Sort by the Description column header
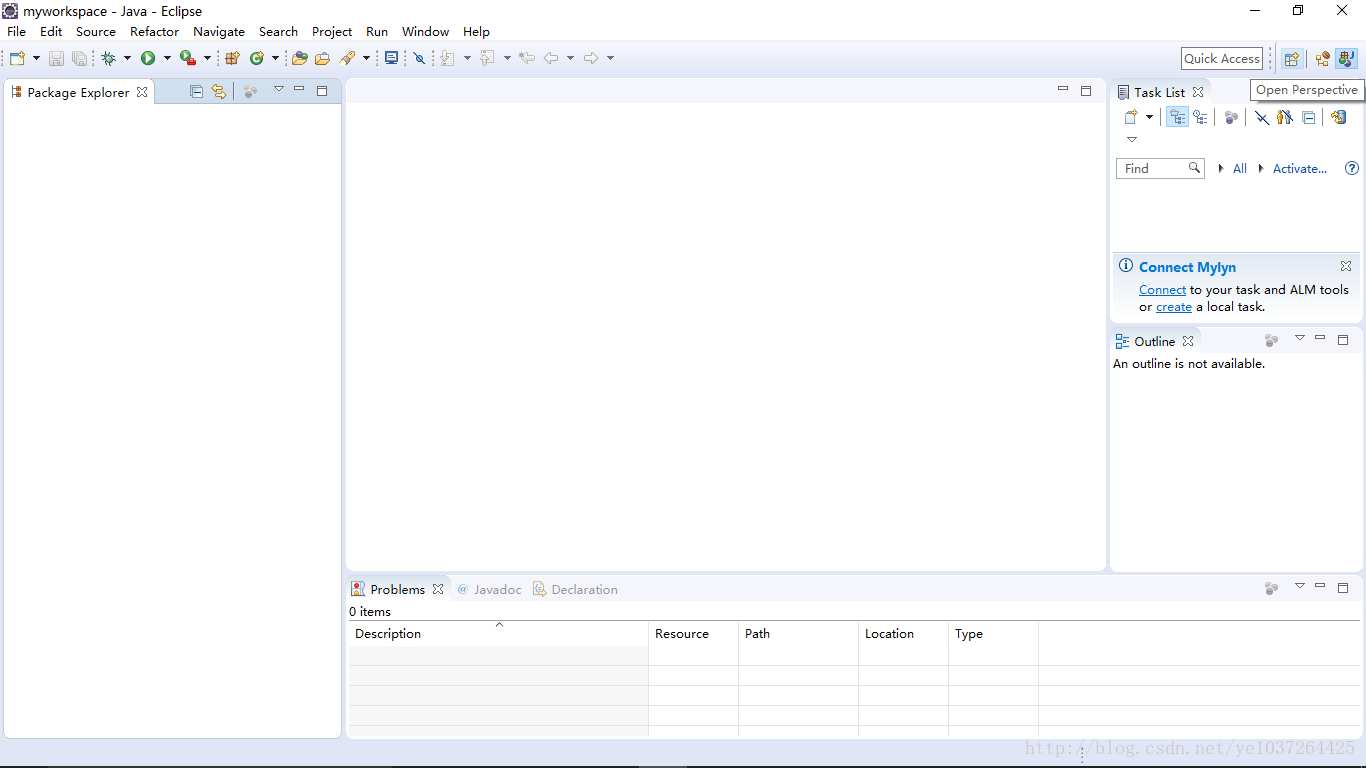The image size is (1366, 768). (498, 633)
